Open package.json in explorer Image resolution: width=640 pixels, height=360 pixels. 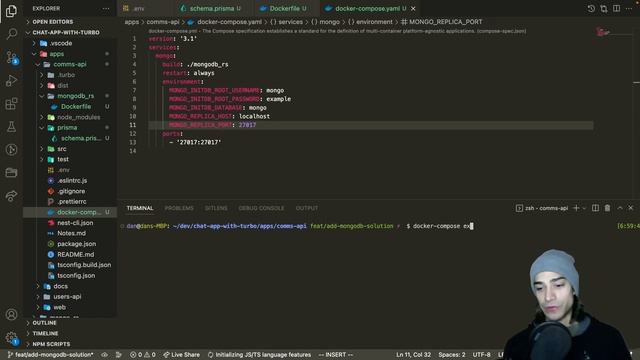pos(76,244)
